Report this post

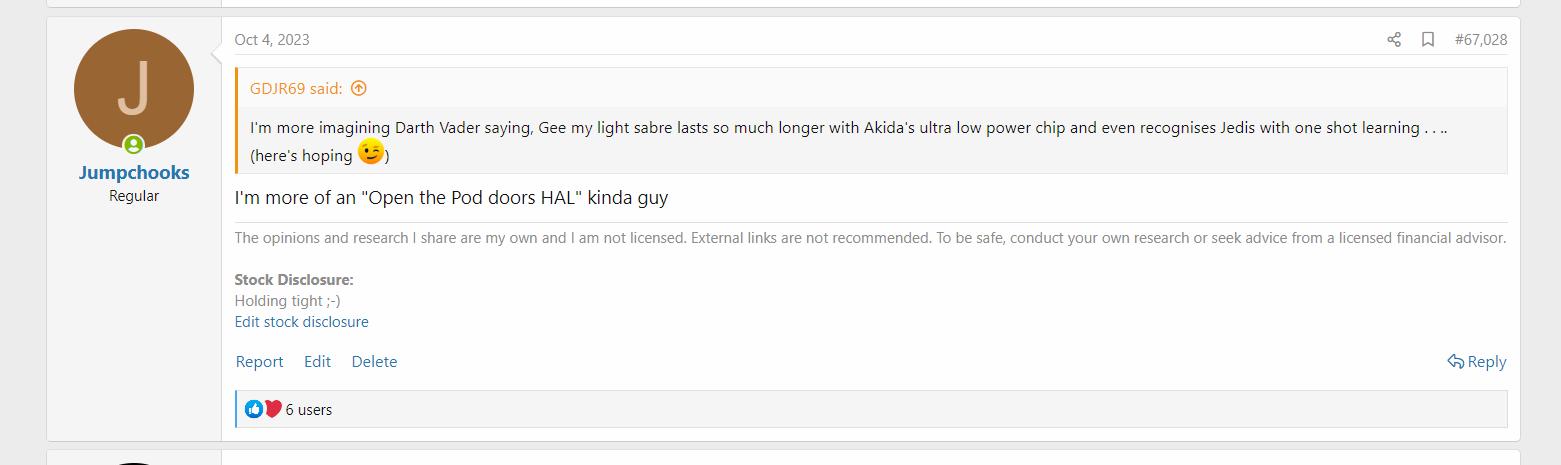(x=260, y=362)
